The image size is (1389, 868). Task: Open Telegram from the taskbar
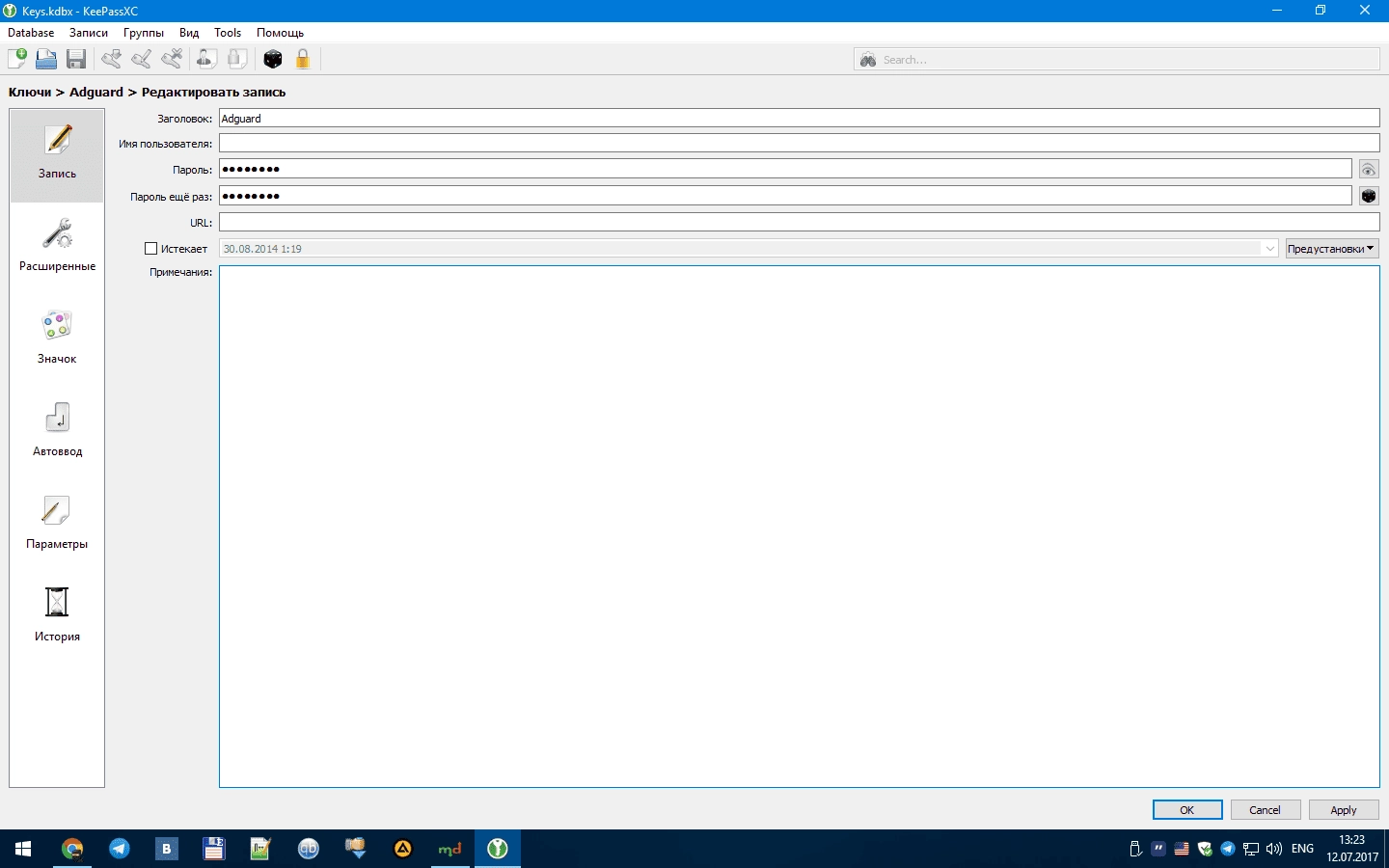120,849
